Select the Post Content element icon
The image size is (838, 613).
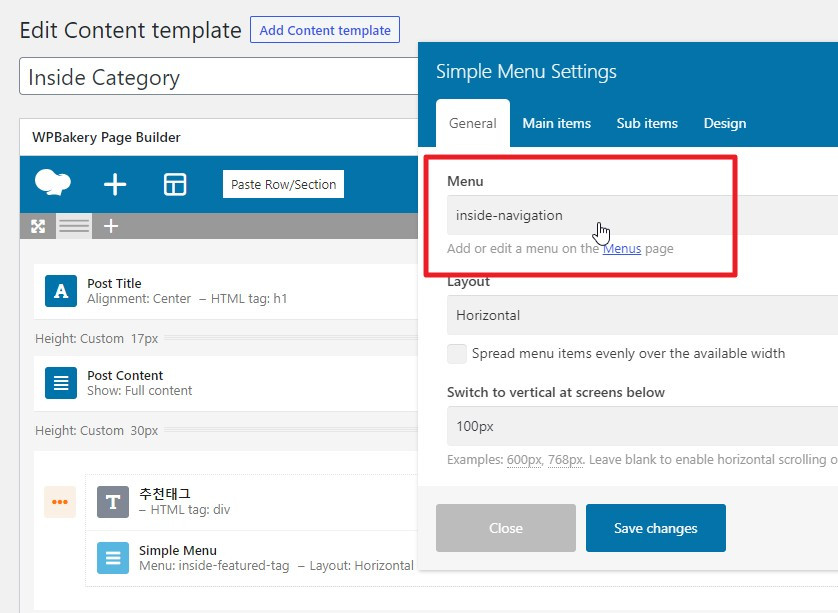[61, 383]
